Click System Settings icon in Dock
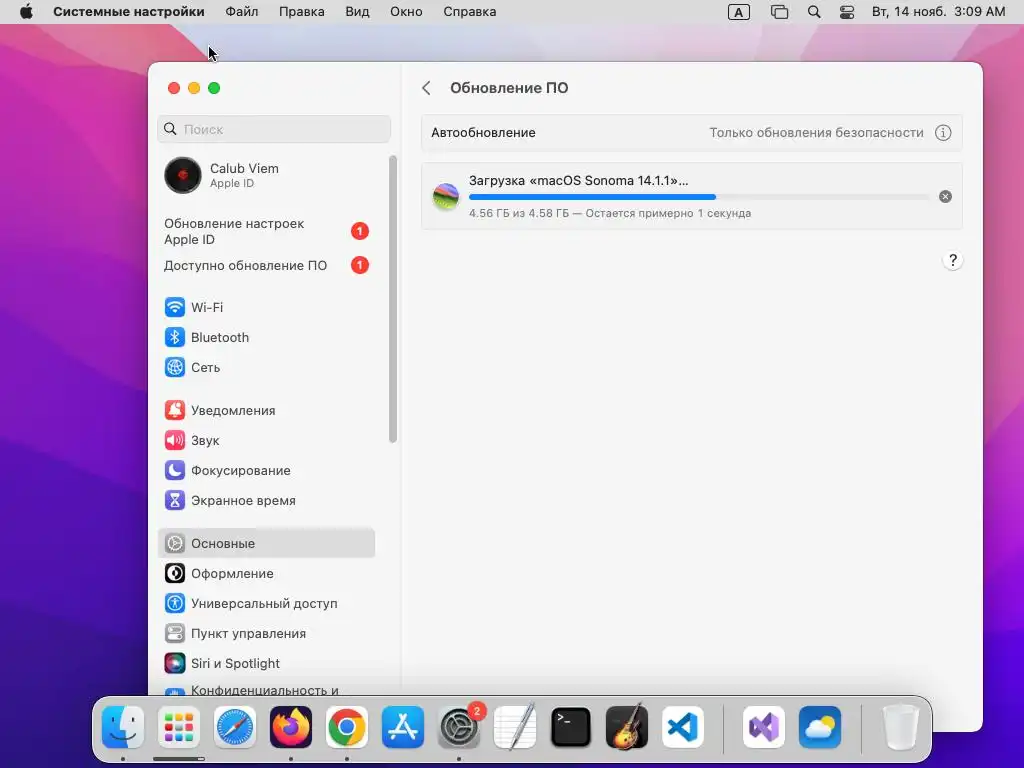The image size is (1024, 768). click(459, 727)
